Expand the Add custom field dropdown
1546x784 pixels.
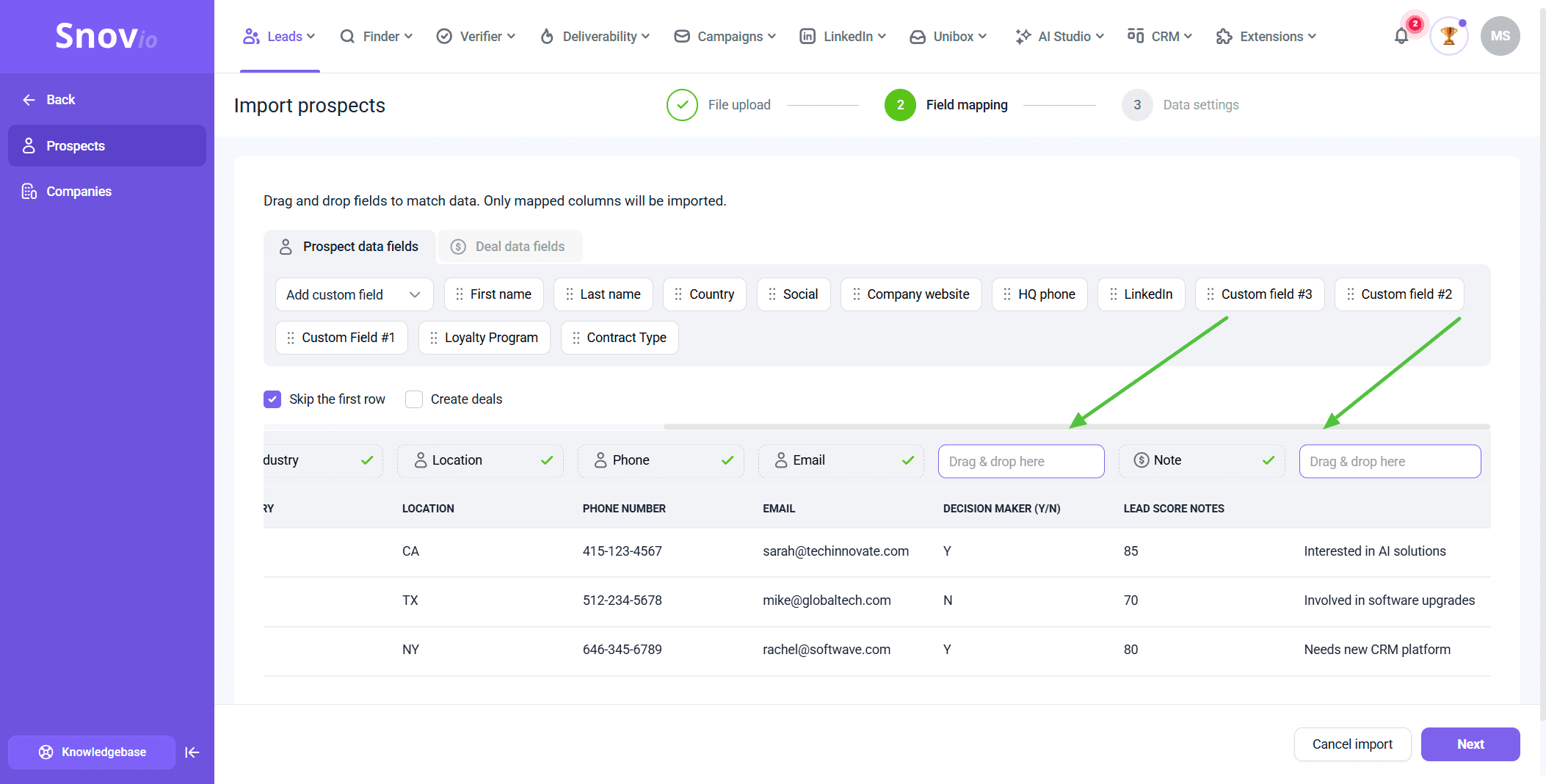[354, 294]
